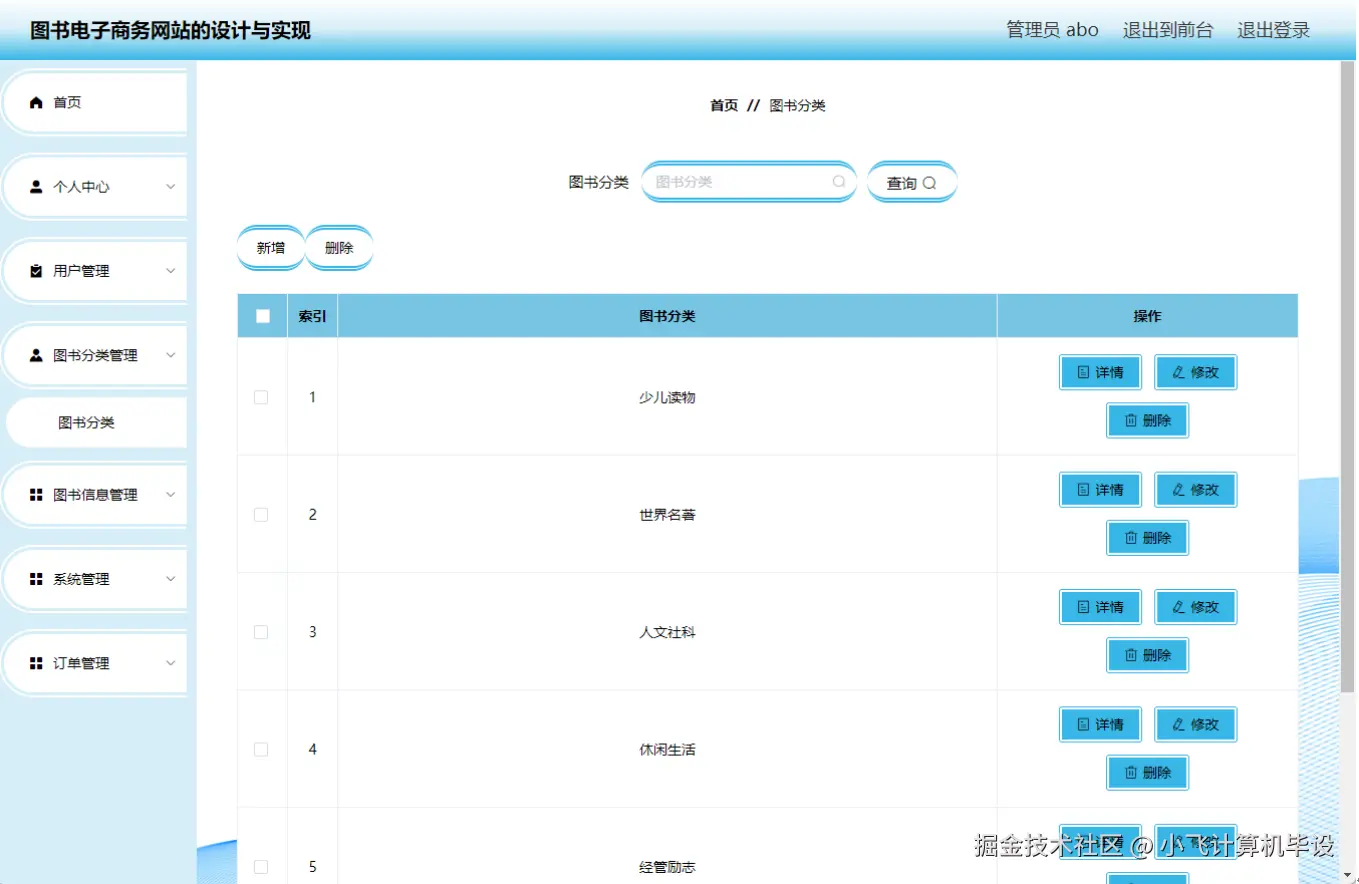
Task: Click the grid icon beside 订单管理
Action: click(37, 663)
